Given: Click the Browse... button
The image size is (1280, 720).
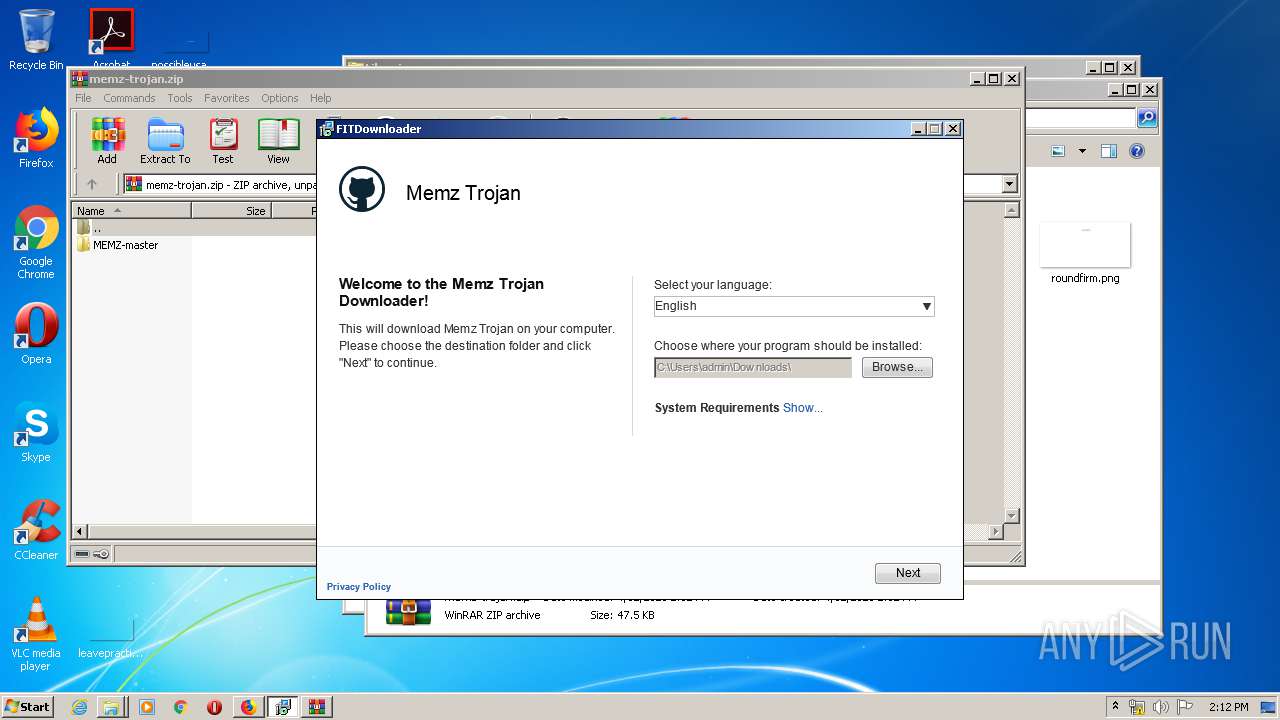Looking at the screenshot, I should click(x=897, y=367).
